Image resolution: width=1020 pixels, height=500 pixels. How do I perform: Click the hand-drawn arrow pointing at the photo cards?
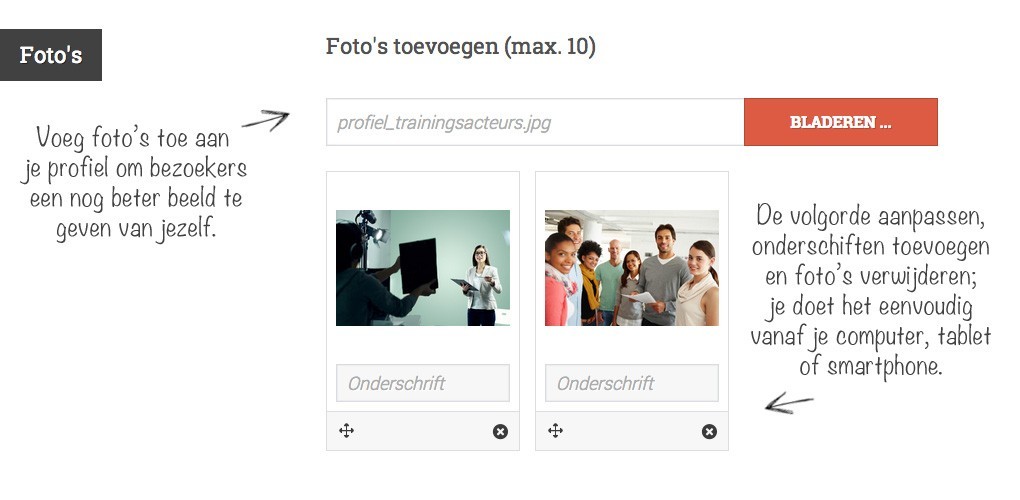[x=788, y=402]
